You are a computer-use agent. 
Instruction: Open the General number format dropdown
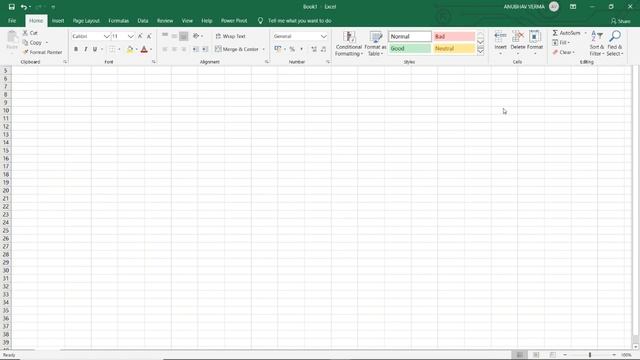coord(324,36)
